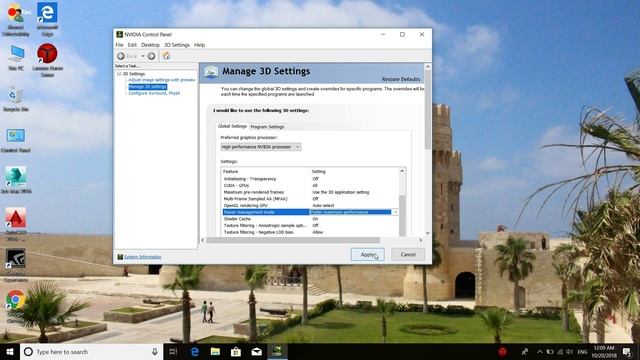The height and width of the screenshot is (360, 640).
Task: Select the 3ds Max desktop shortcut
Action: click(x=16, y=180)
